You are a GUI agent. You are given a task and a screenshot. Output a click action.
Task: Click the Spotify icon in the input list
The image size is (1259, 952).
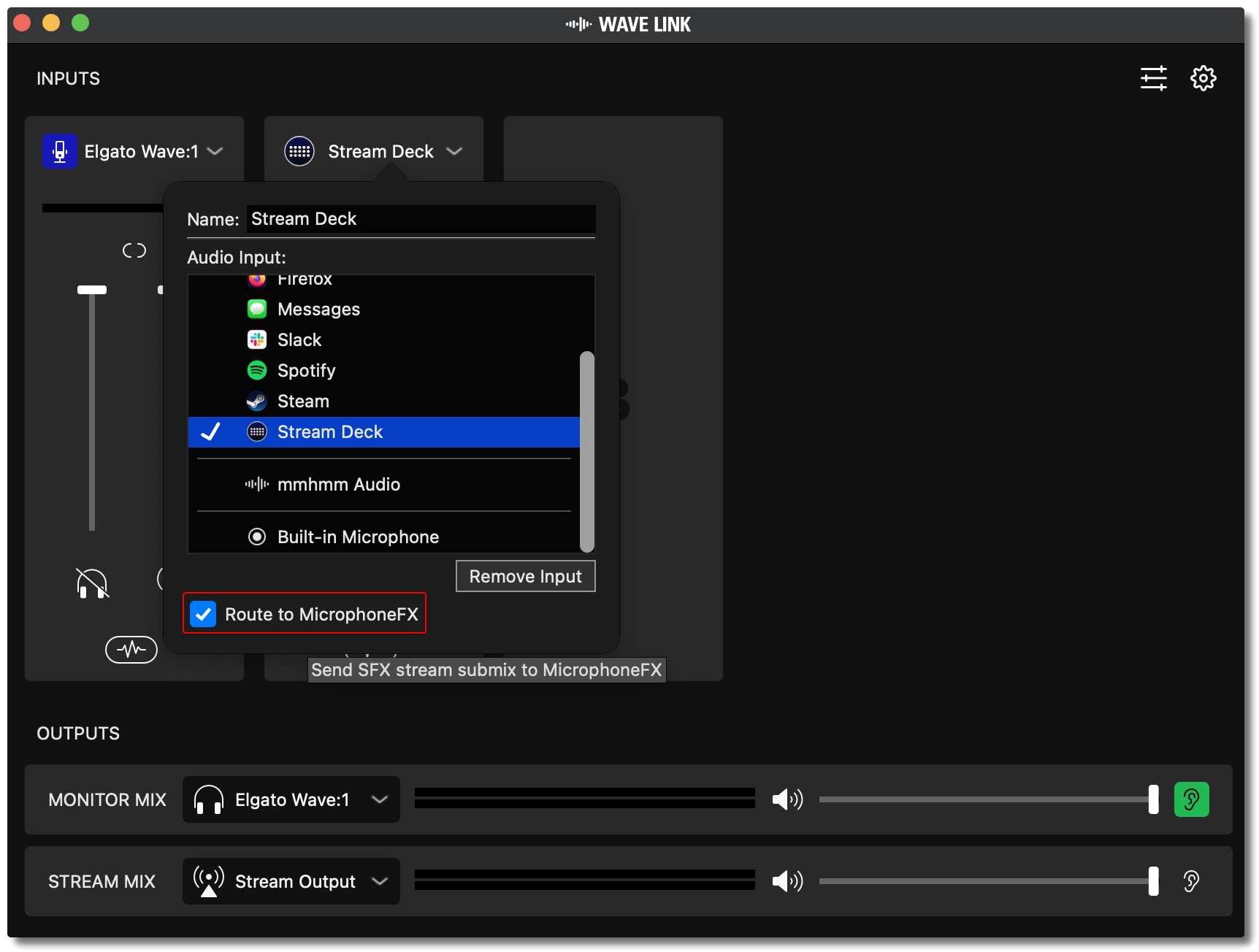point(257,370)
